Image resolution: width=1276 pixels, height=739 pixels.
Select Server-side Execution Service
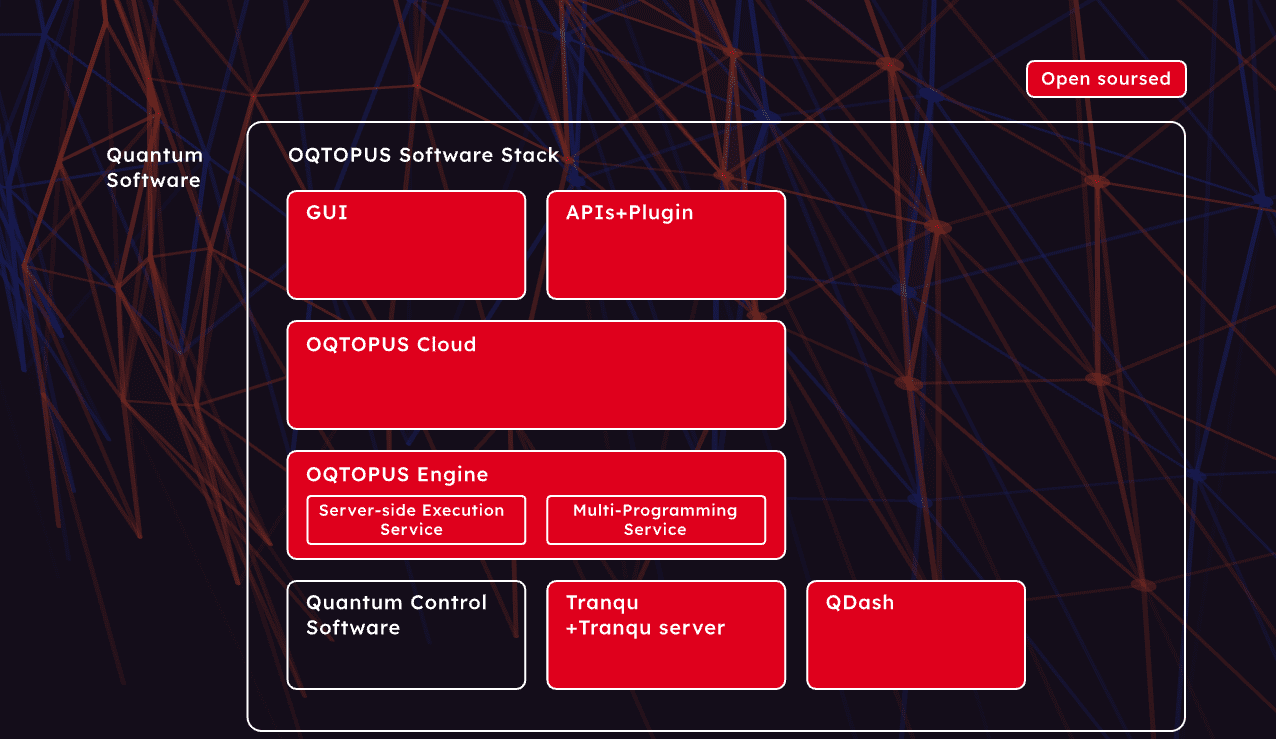tap(415, 520)
